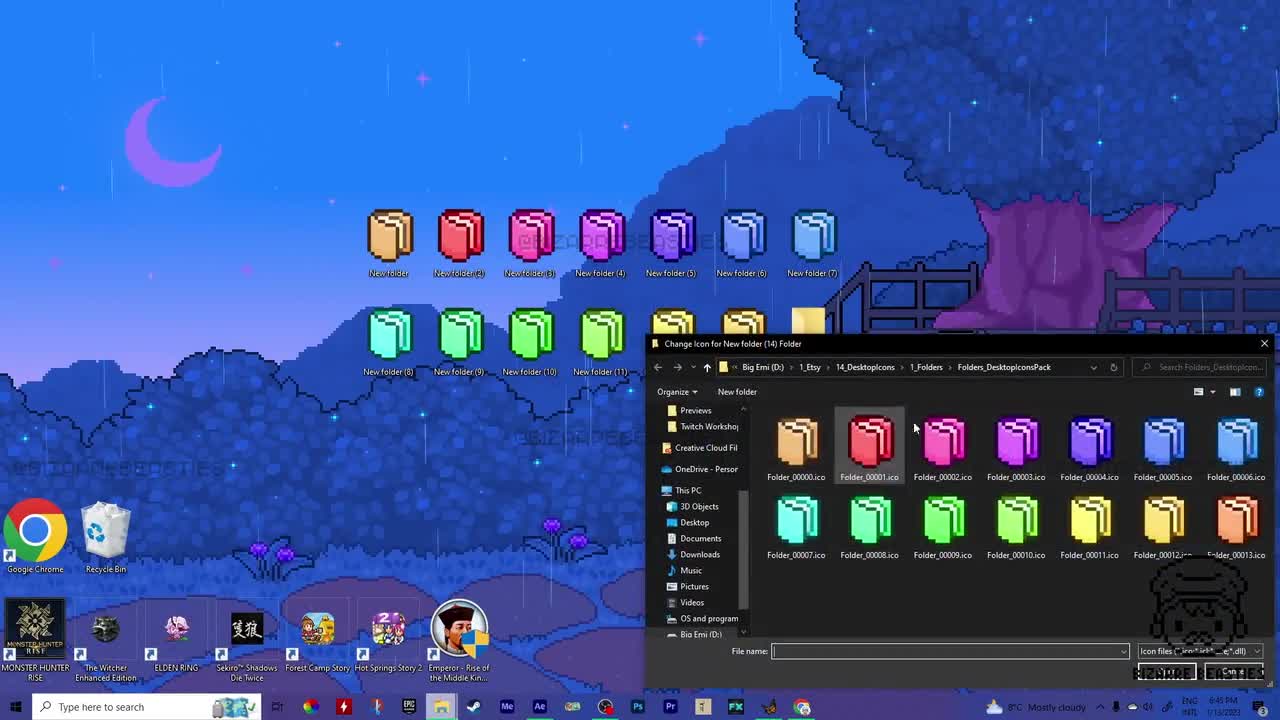Open the change-view dropdown arrow
This screenshot has height=720, width=1280.
1210,391
